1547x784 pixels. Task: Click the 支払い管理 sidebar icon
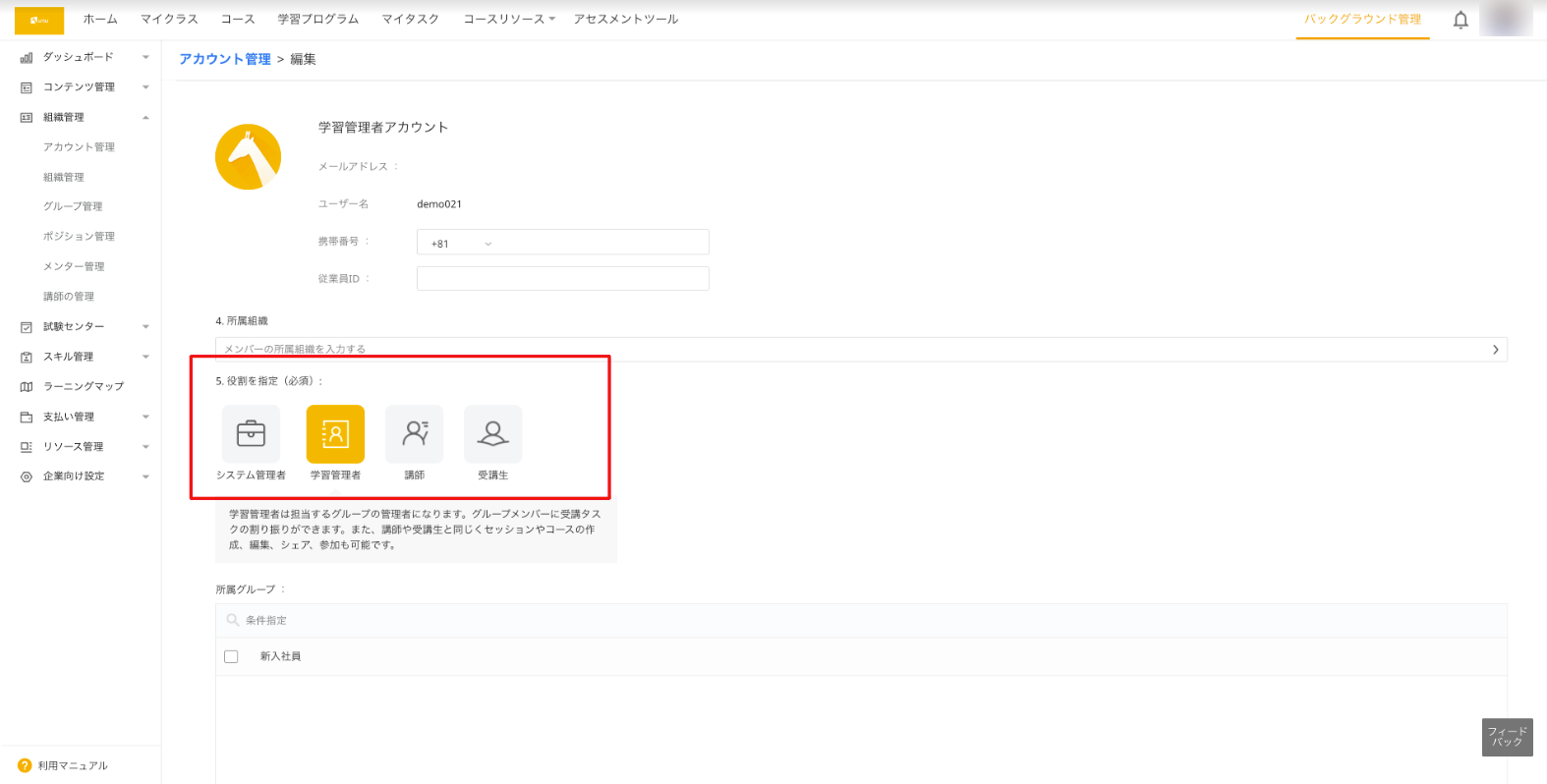click(x=27, y=418)
